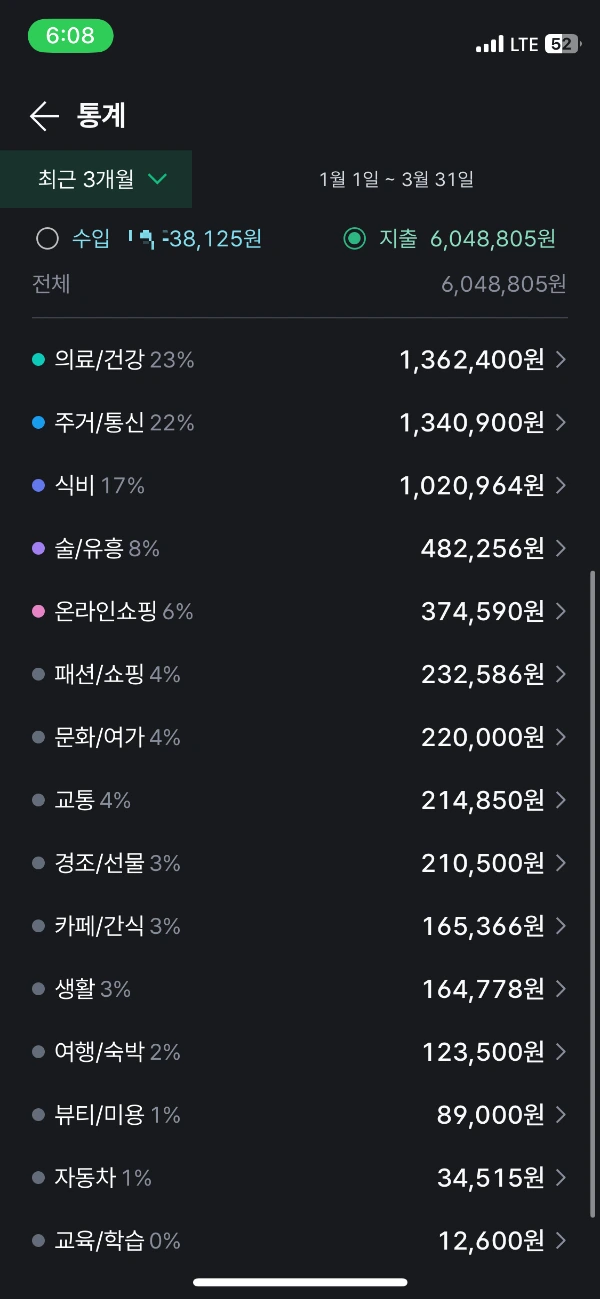Tap the 482,256원 amount
Screen dimensions: 600x1299
[x=483, y=548]
